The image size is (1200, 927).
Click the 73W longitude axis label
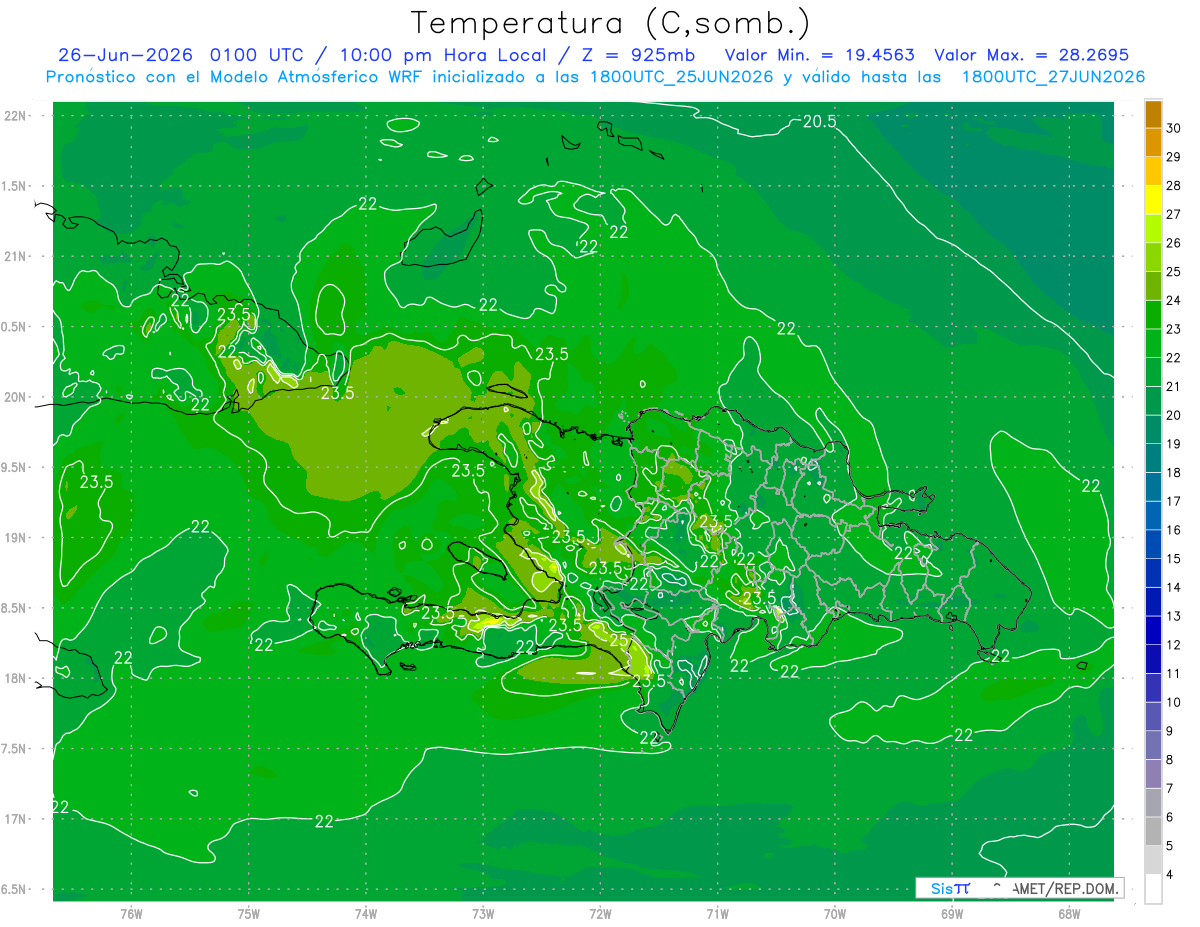click(483, 914)
